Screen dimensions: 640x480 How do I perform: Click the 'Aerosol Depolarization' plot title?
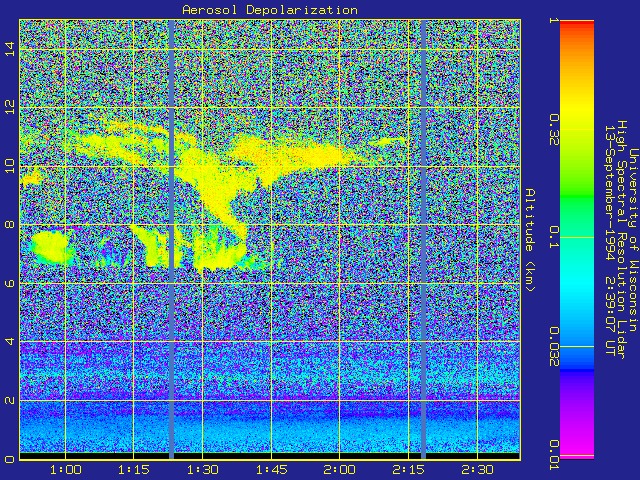click(x=270, y=9)
